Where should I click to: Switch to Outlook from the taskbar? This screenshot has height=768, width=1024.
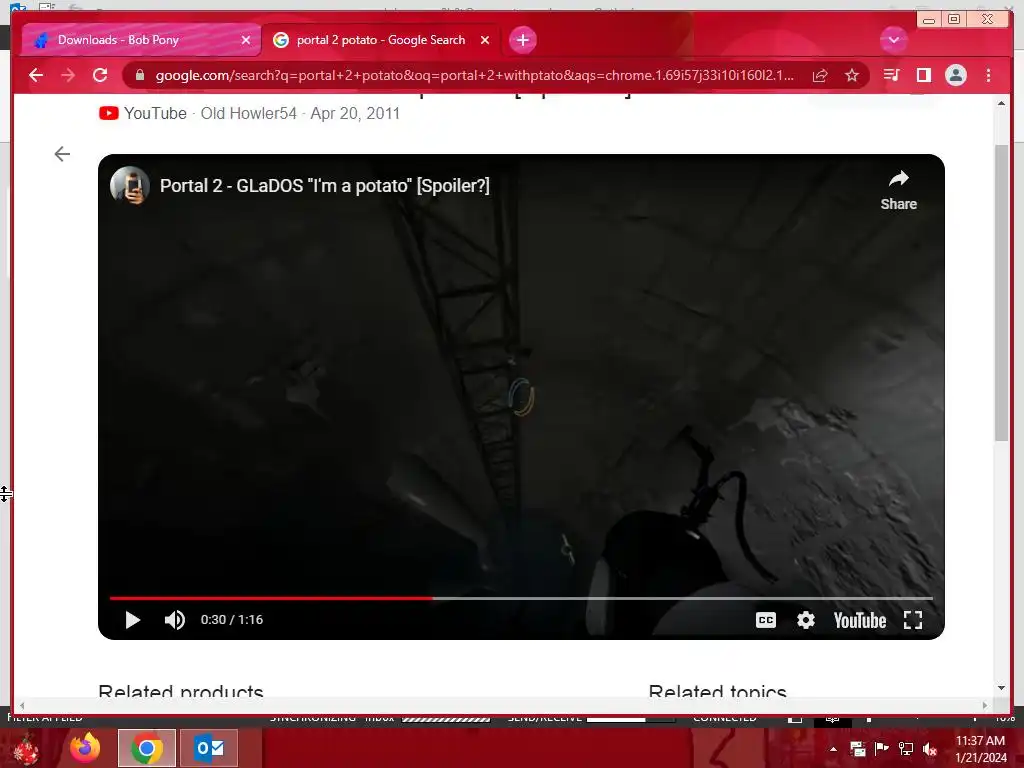pyautogui.click(x=209, y=748)
